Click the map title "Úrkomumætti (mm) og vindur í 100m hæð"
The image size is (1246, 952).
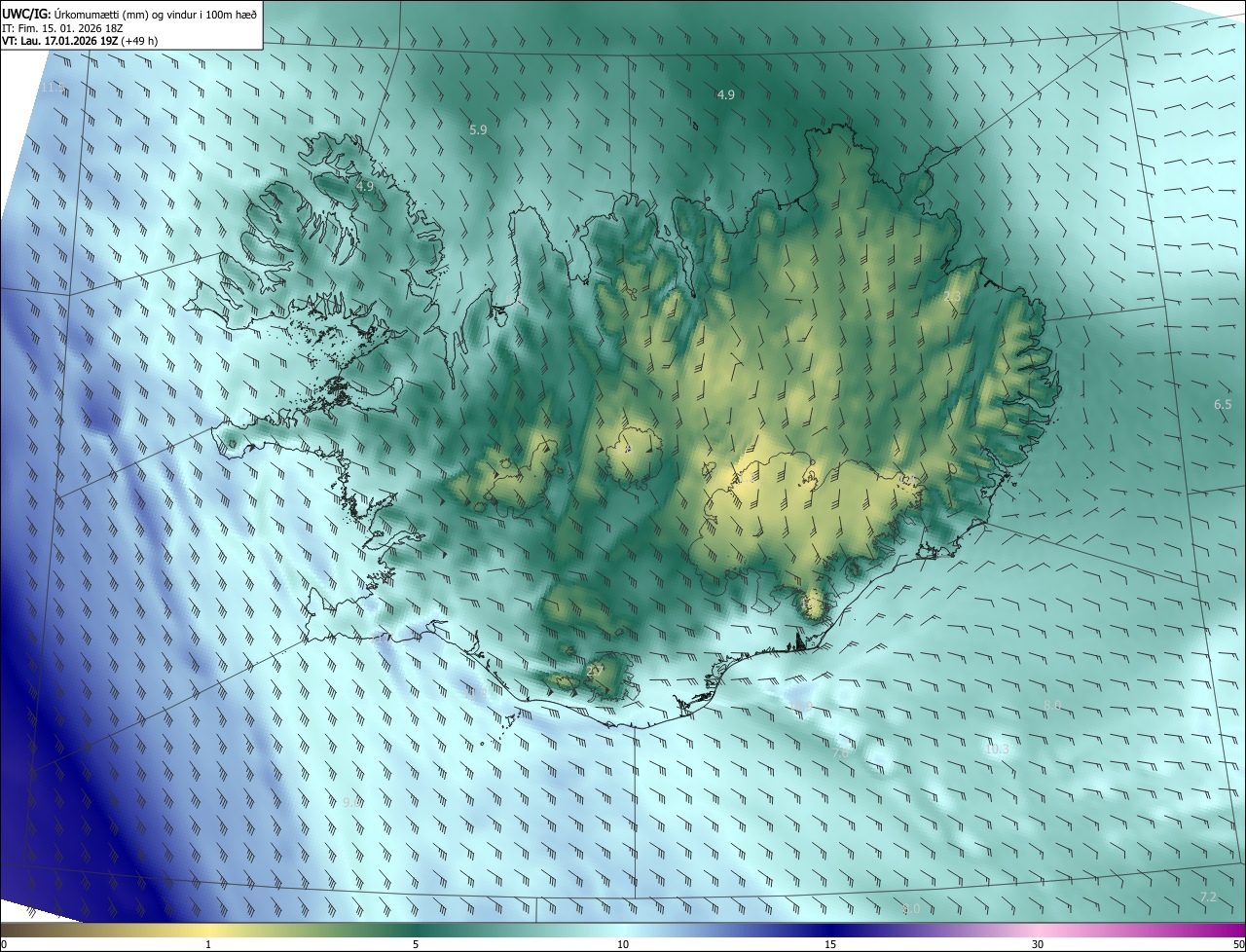[x=155, y=13]
